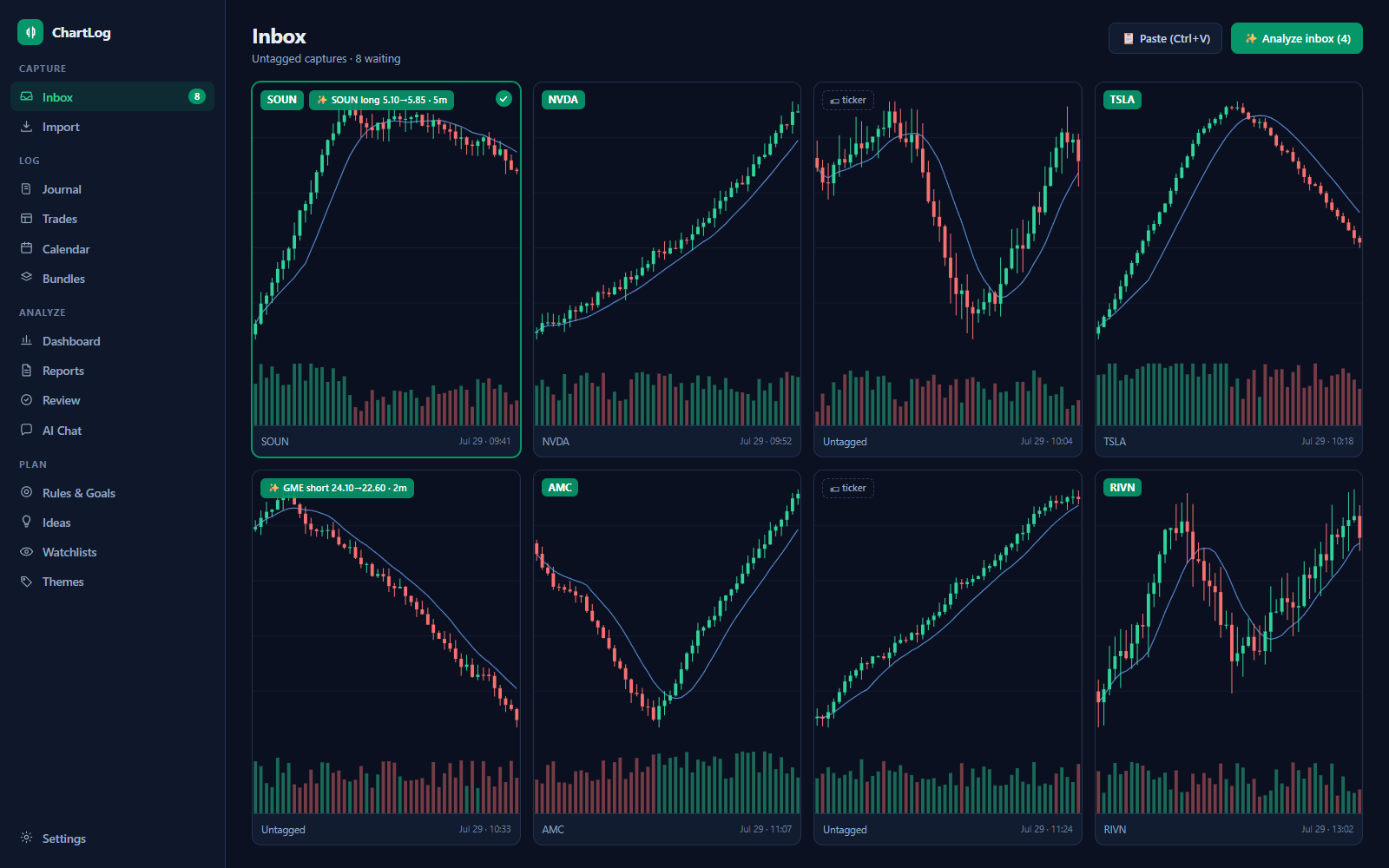Click ticker field on the 11:24 capture

point(848,488)
